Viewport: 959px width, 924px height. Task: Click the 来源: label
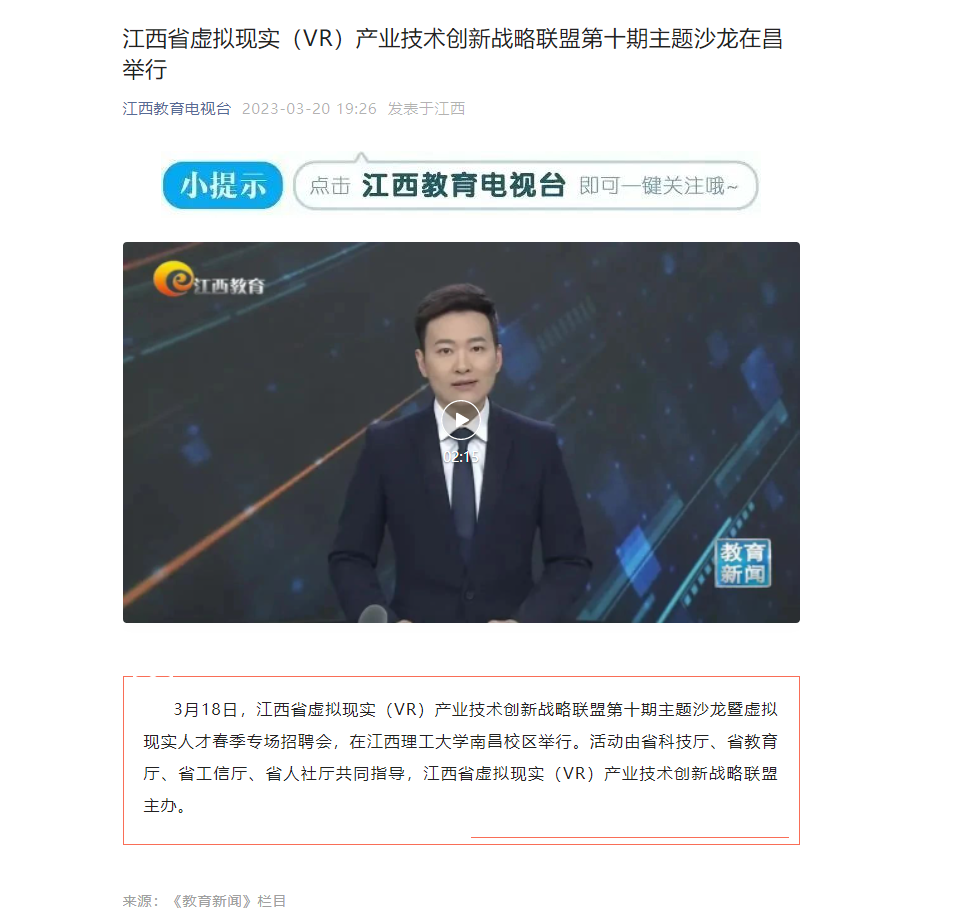coord(141,901)
